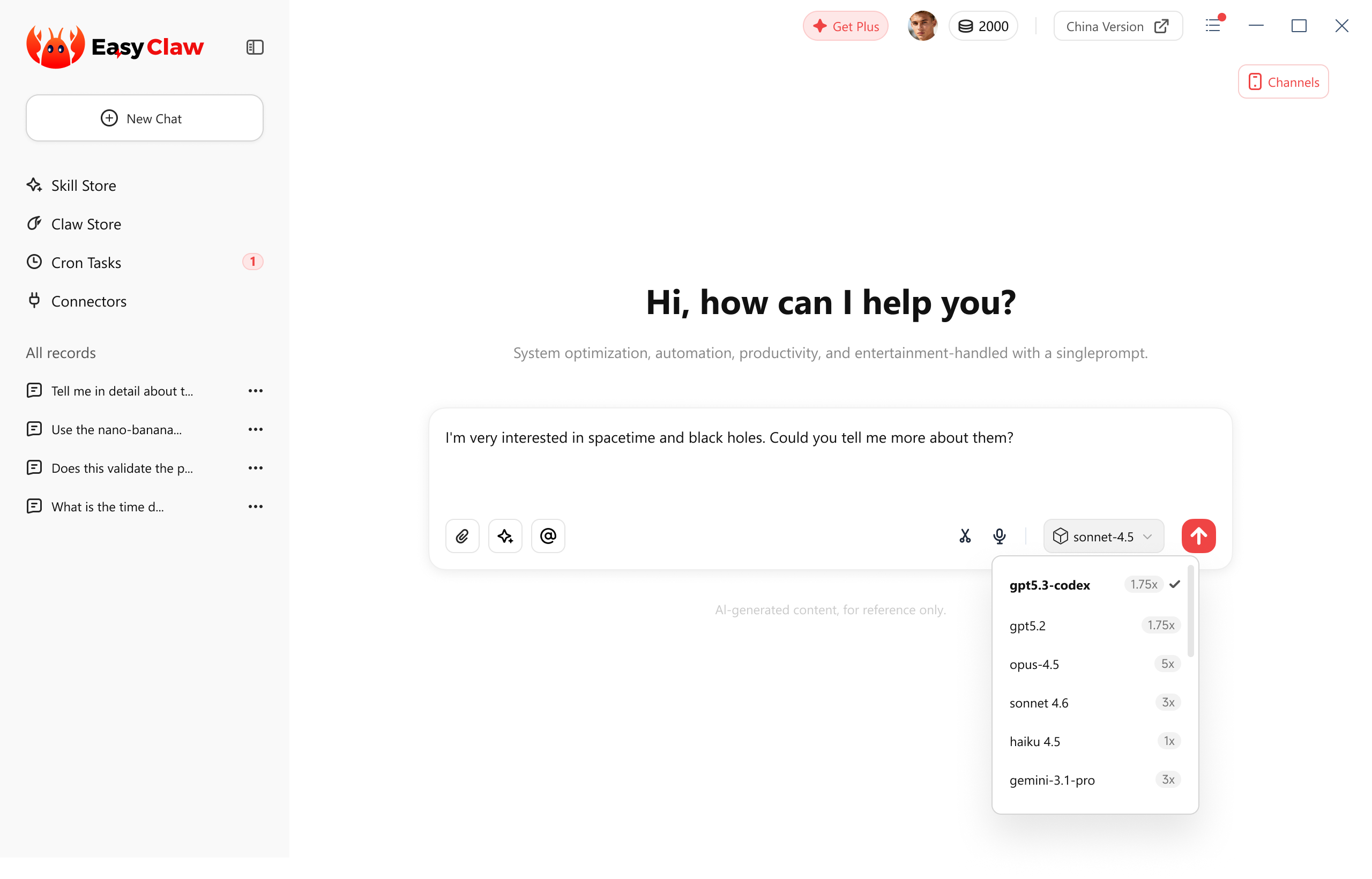Click the Easy Claw logo

click(x=115, y=47)
